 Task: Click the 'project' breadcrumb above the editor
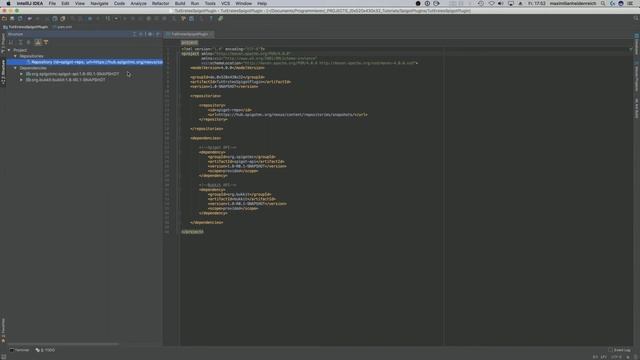189,42
